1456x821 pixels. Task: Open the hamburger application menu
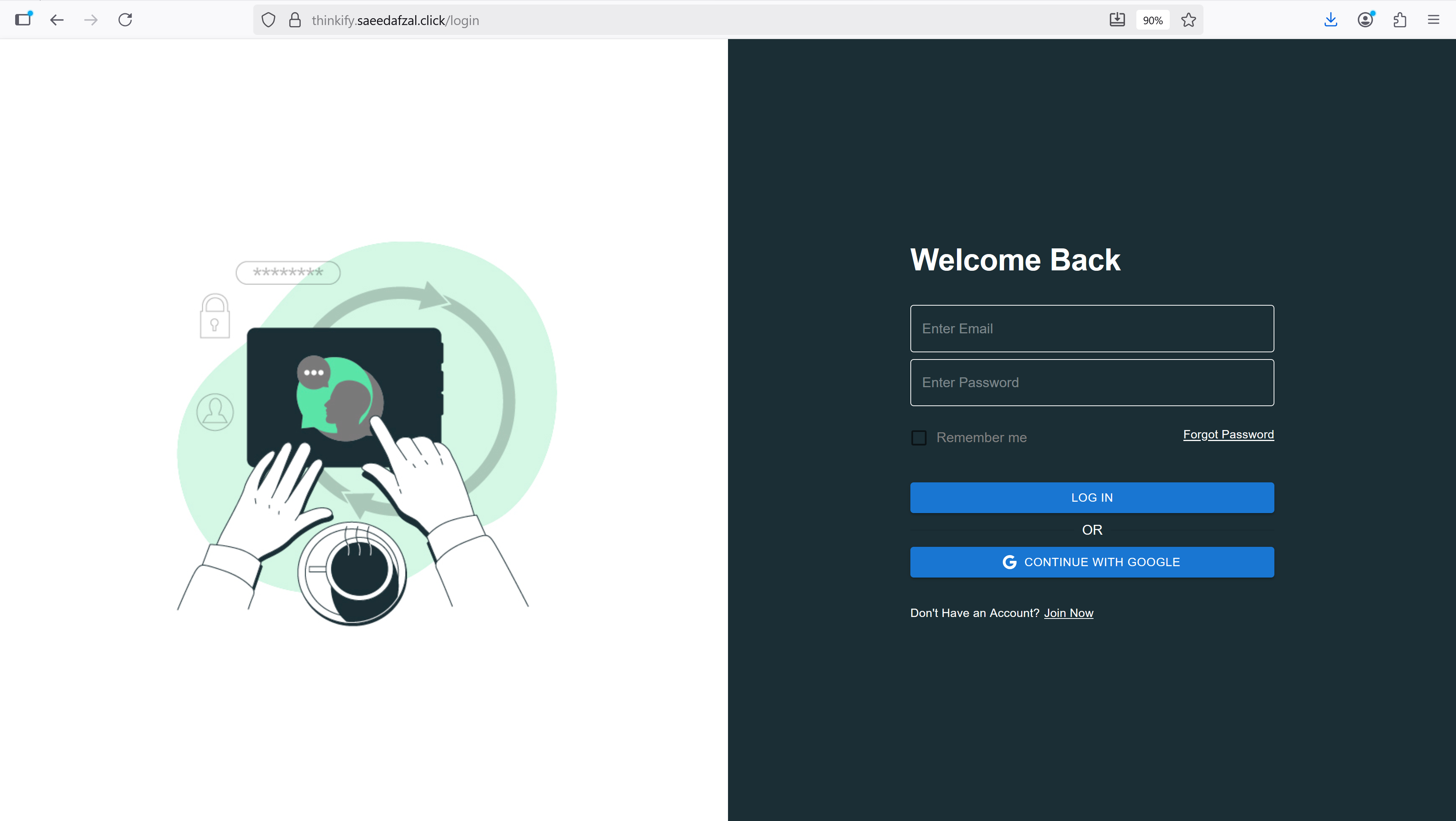point(1434,20)
